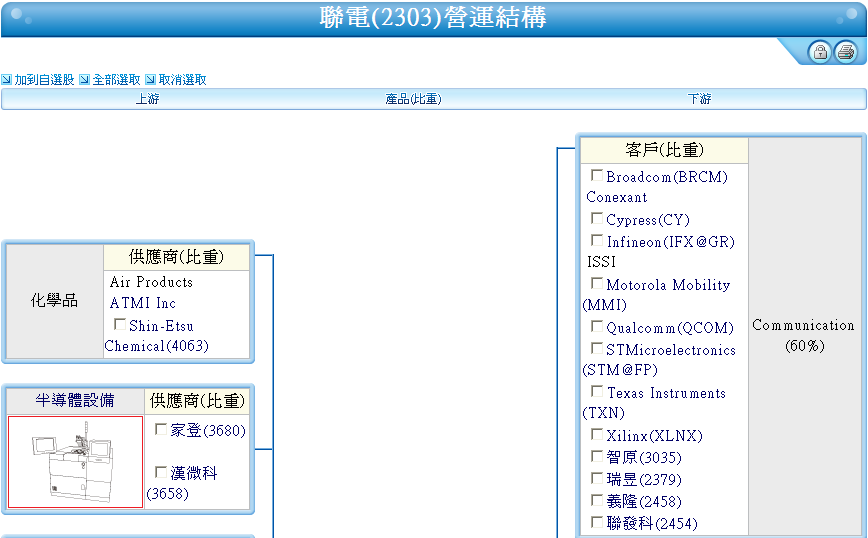The image size is (868, 538).
Task: Open the 義隆(2458) link
Action: click(644, 501)
